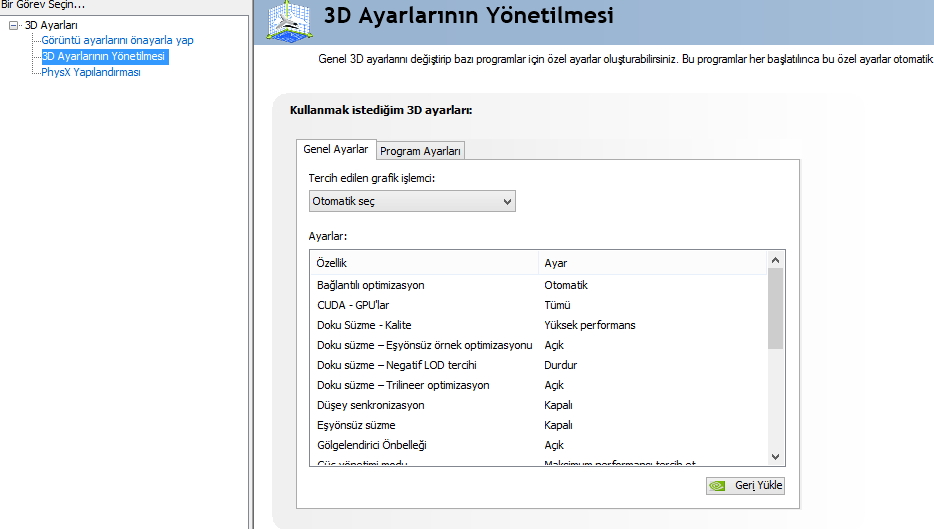Image resolution: width=934 pixels, height=529 pixels.
Task: Click the settings list scrollbar thumb
Action: pyautogui.click(x=775, y=308)
